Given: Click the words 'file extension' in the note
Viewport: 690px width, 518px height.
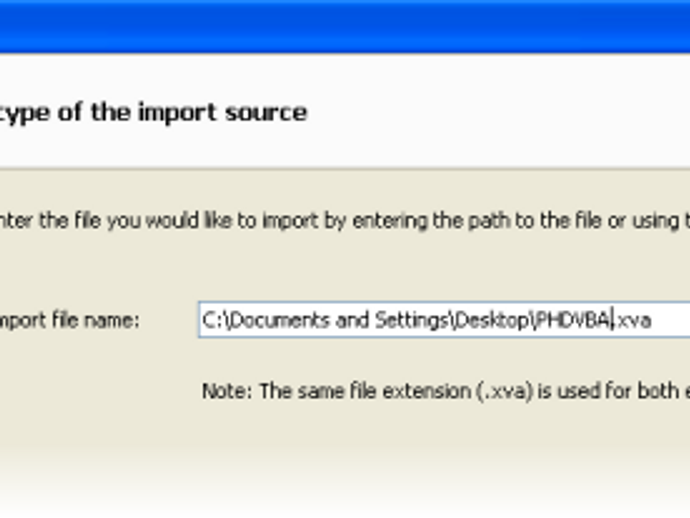Looking at the screenshot, I should click(x=409, y=391).
